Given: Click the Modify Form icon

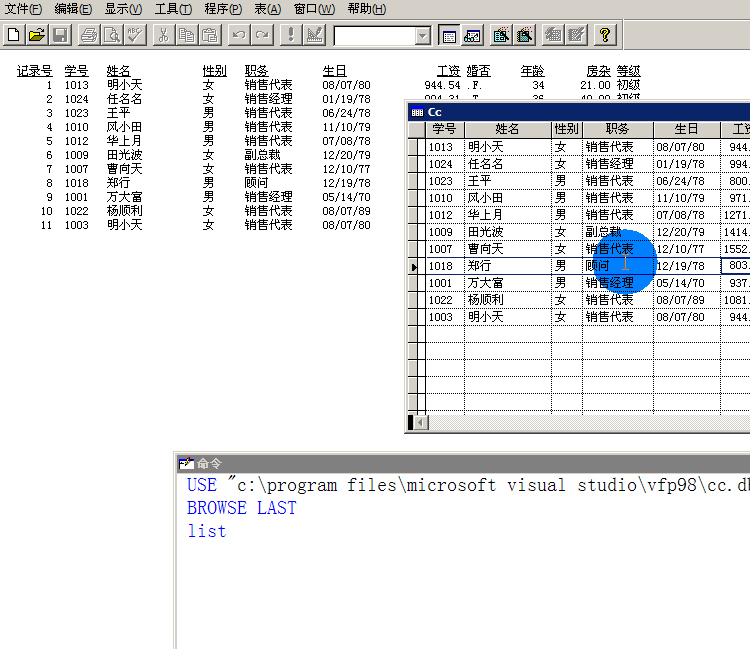Looking at the screenshot, I should 314,35.
